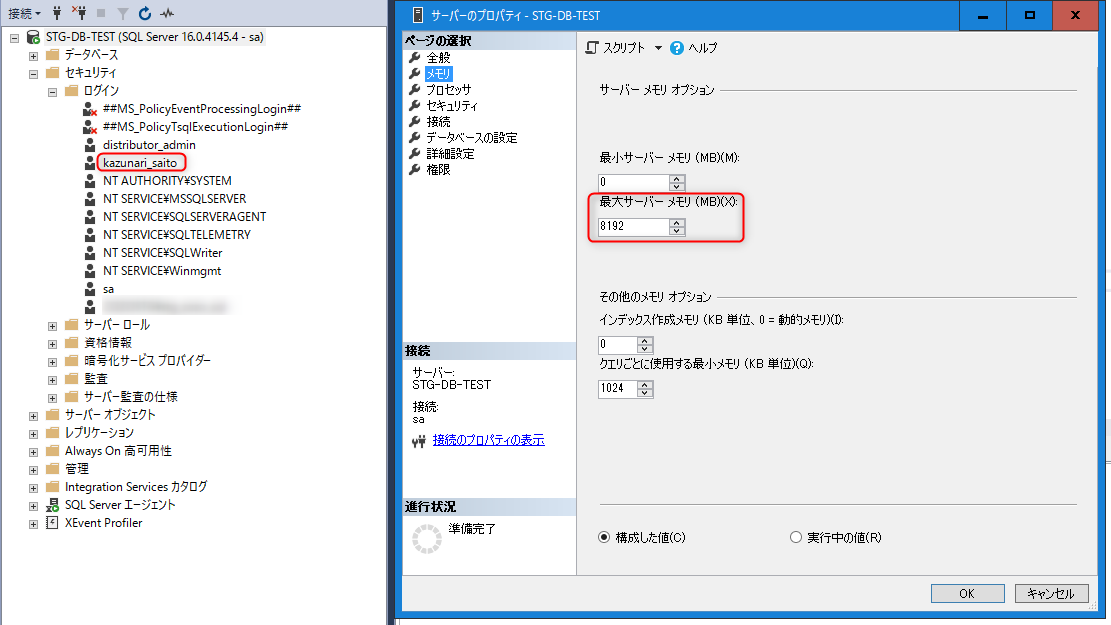
Task: Click the OK button
Action: pyautogui.click(x=967, y=594)
